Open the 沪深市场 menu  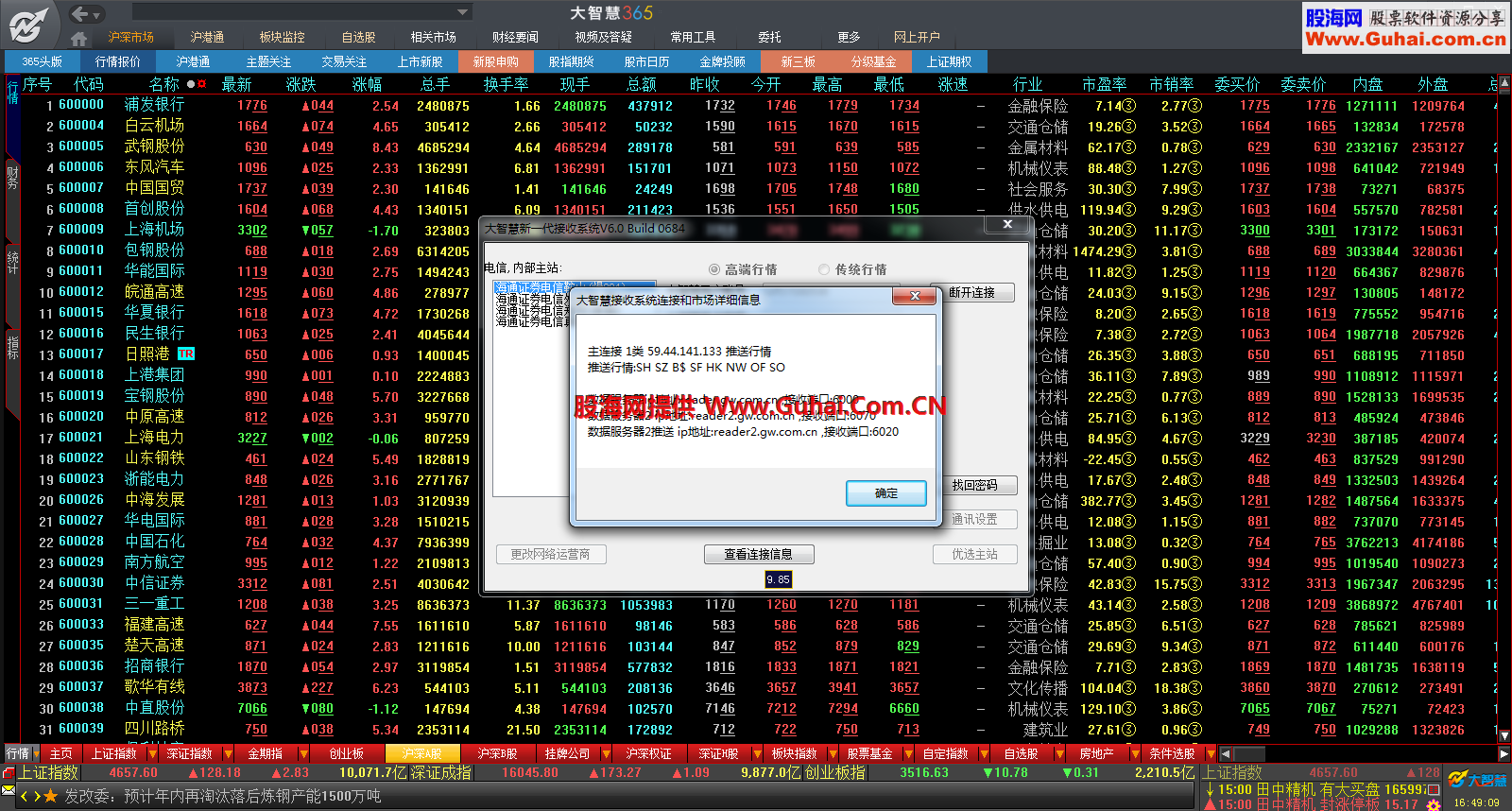[130, 37]
